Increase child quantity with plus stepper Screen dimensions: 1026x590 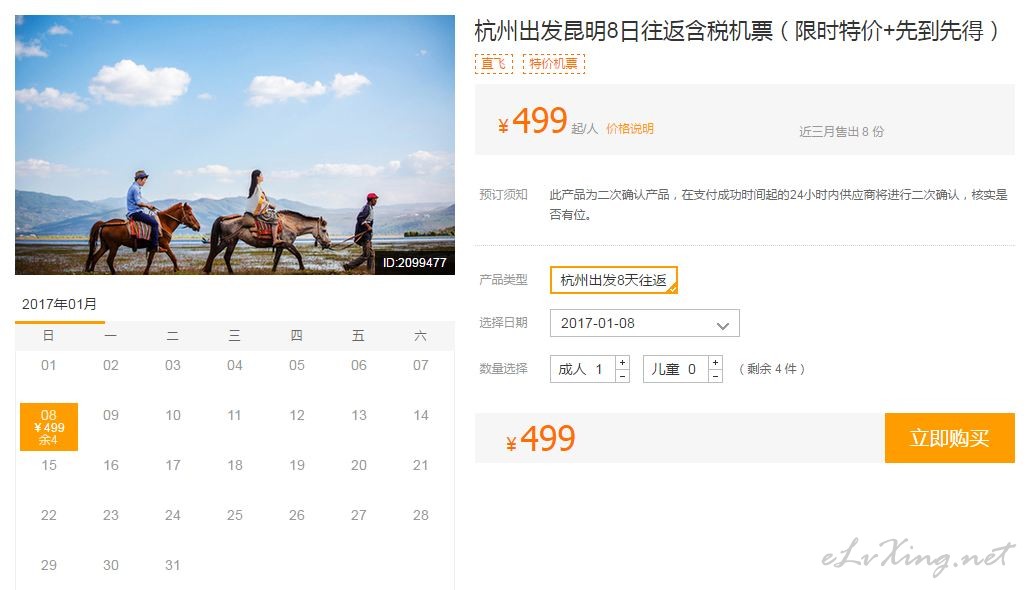pyautogui.click(x=715, y=362)
